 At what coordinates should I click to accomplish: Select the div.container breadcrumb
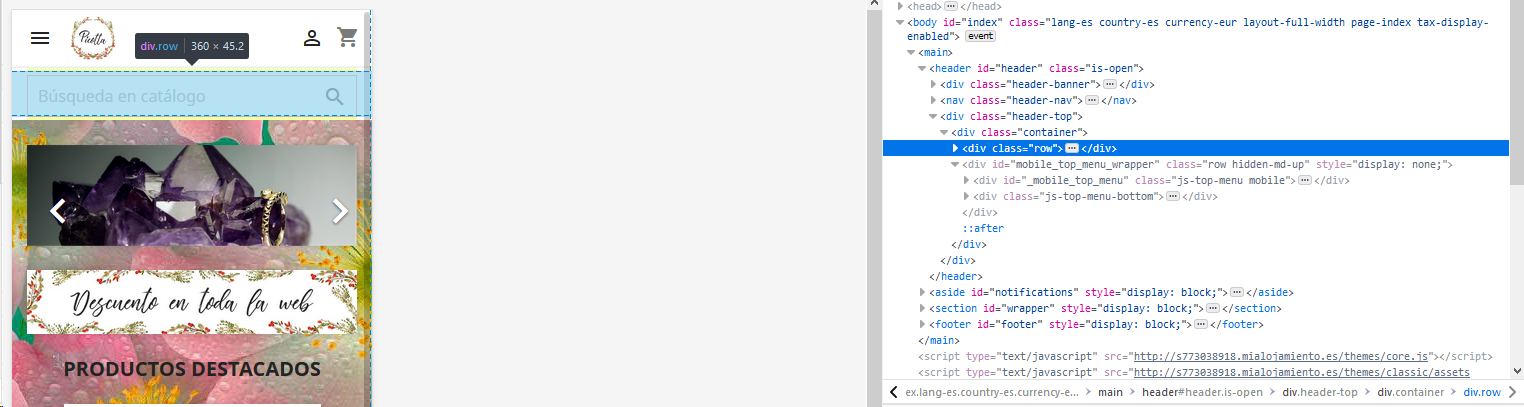(1411, 393)
